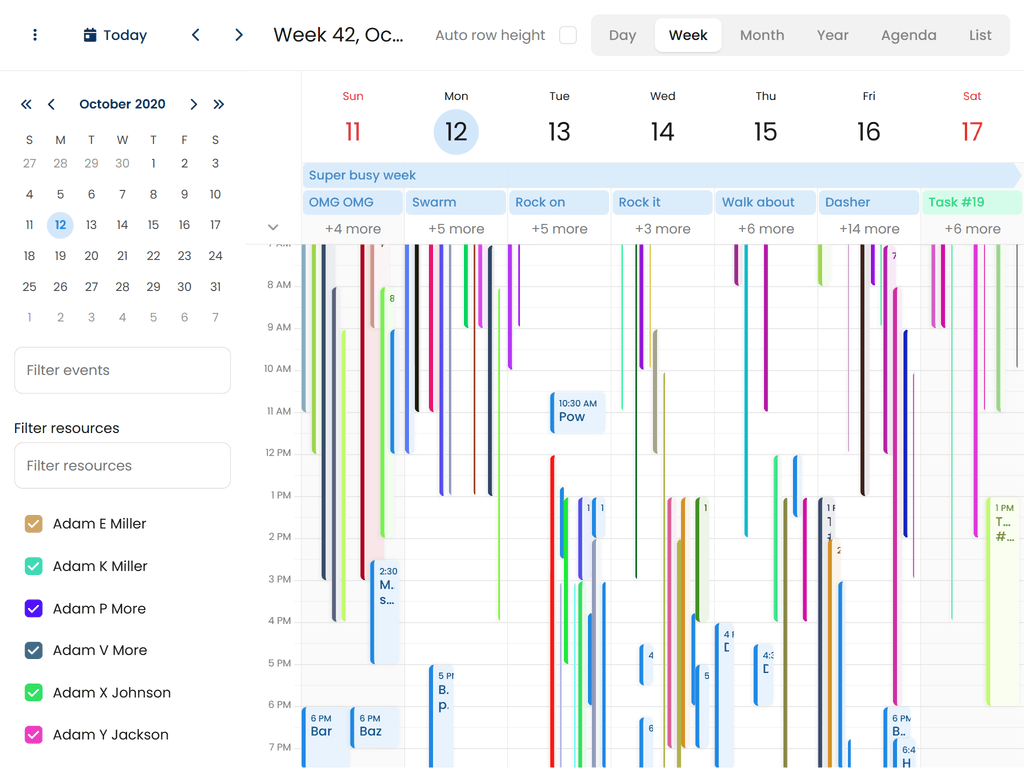Uncheck the Adam Y Jackson resource
The width and height of the screenshot is (1024, 768).
31,734
